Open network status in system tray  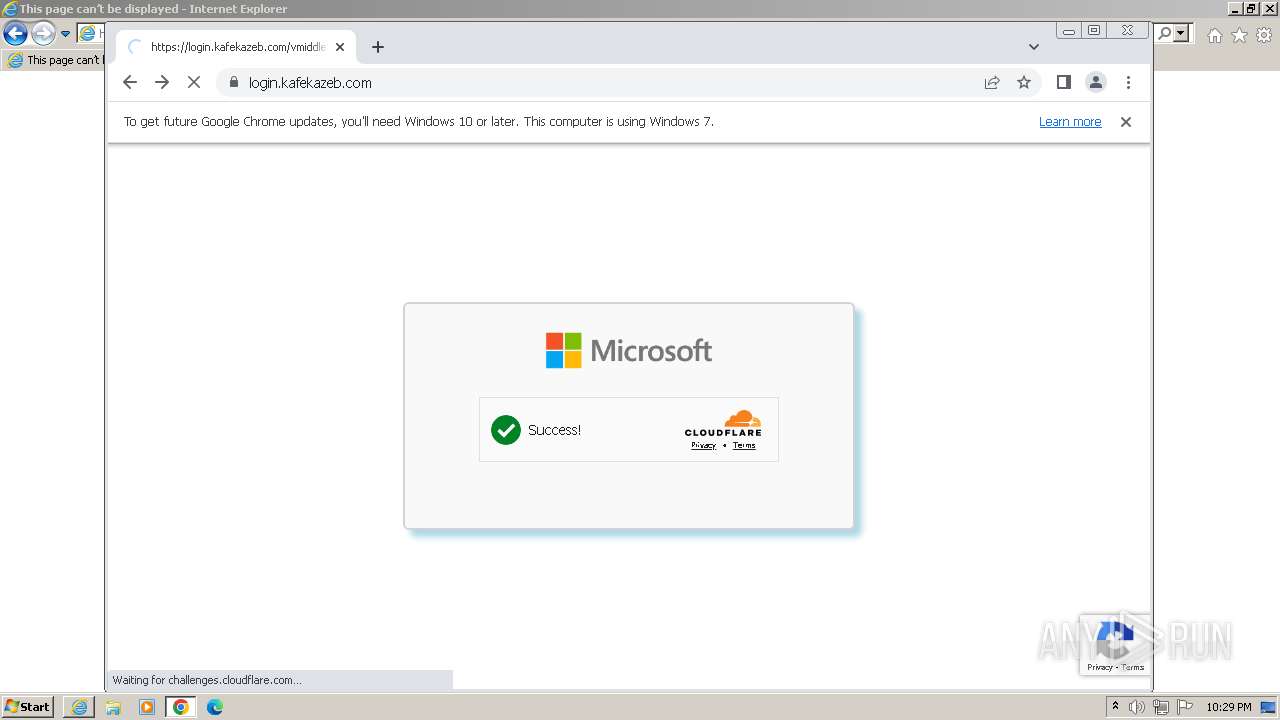coord(1161,707)
